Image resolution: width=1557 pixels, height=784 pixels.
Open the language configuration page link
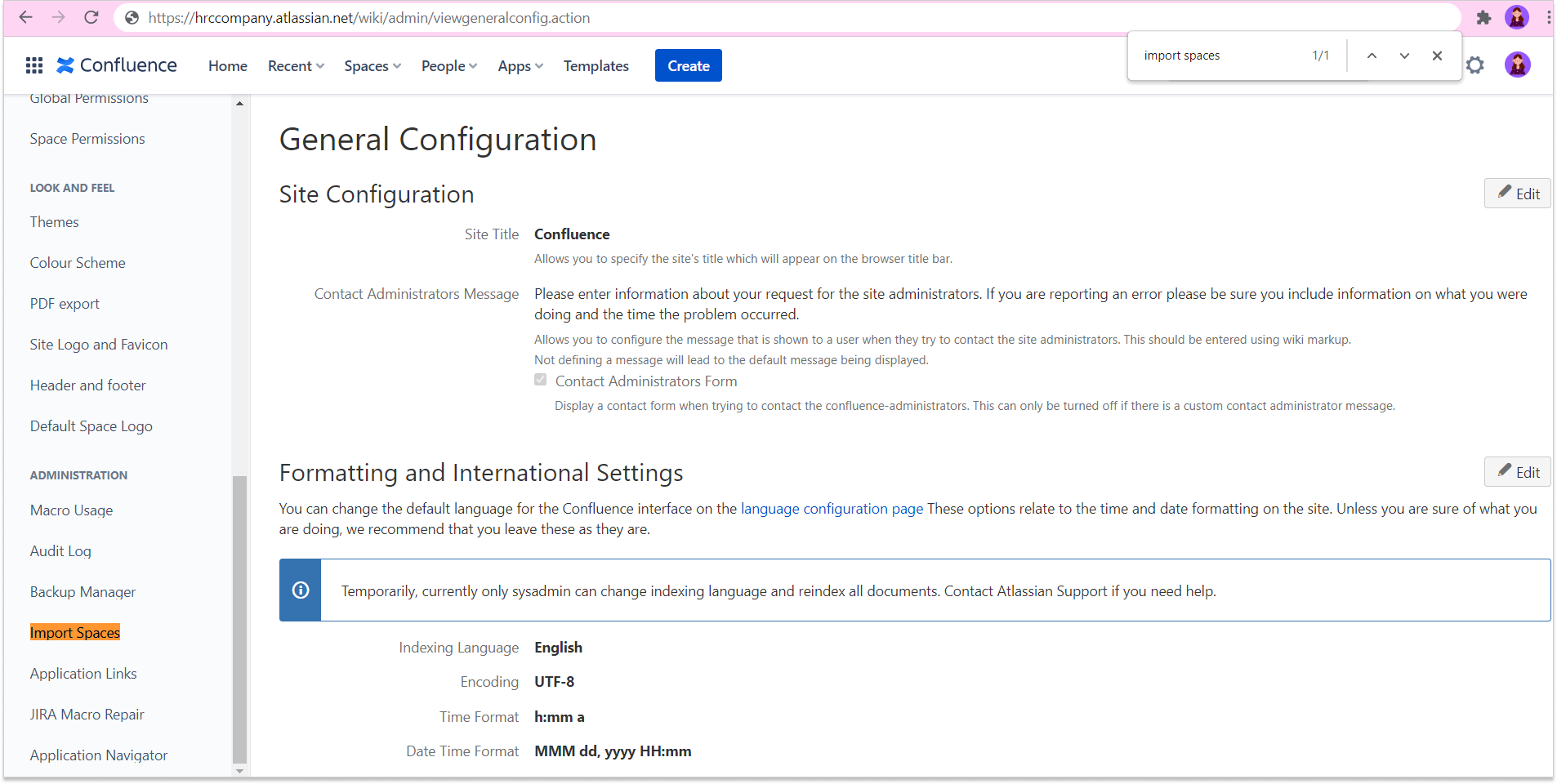click(x=832, y=509)
